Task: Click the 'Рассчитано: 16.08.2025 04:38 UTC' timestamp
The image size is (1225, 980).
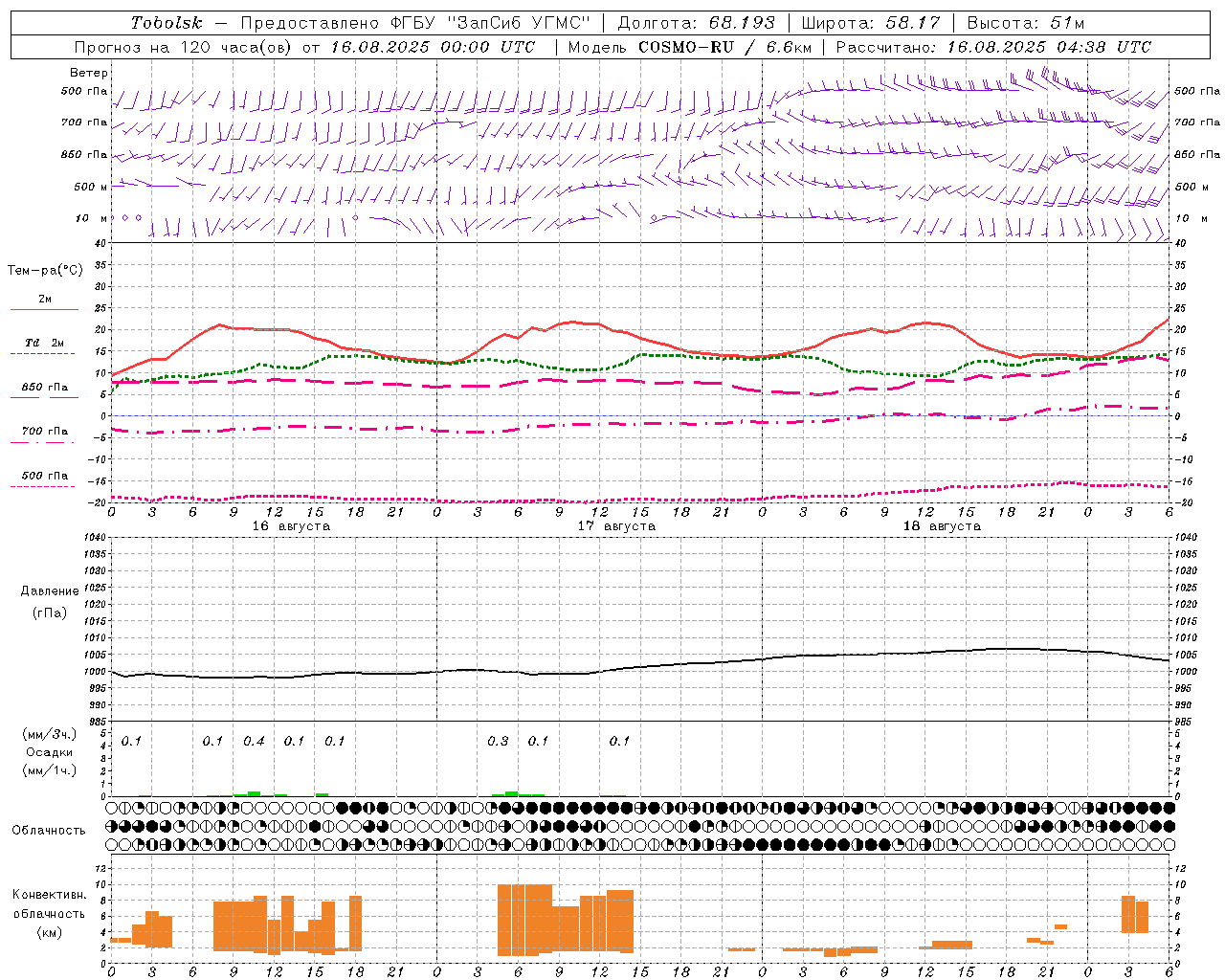Action: [x=994, y=47]
